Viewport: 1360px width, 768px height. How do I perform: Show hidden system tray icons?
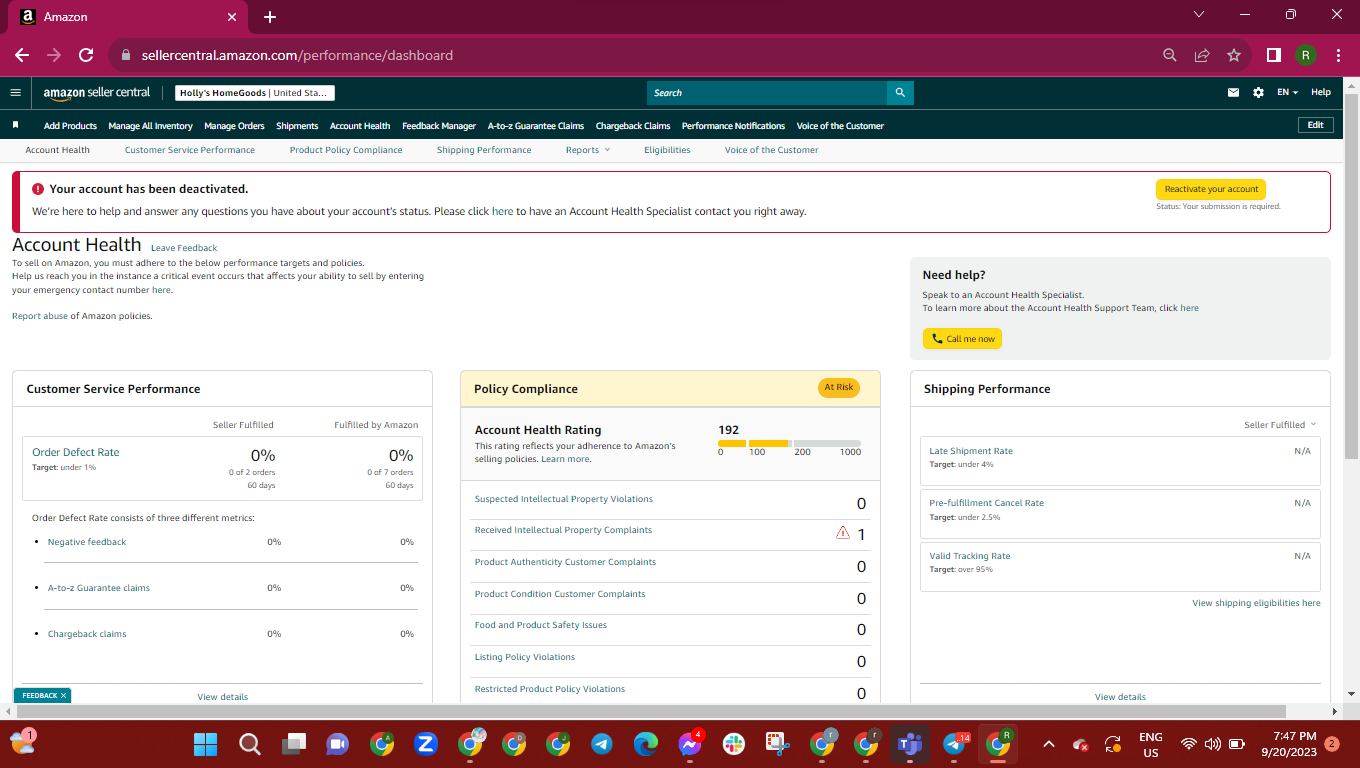(1049, 744)
